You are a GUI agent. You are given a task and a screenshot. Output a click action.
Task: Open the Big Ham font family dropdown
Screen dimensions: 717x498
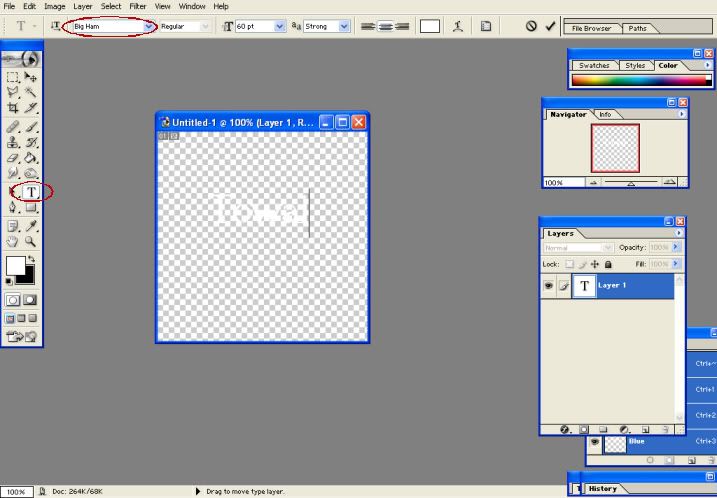point(149,27)
